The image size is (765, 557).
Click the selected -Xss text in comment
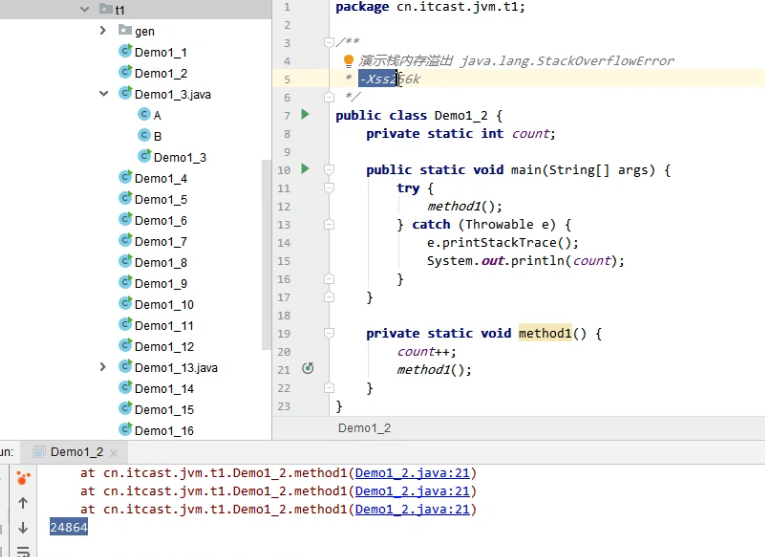pos(378,79)
